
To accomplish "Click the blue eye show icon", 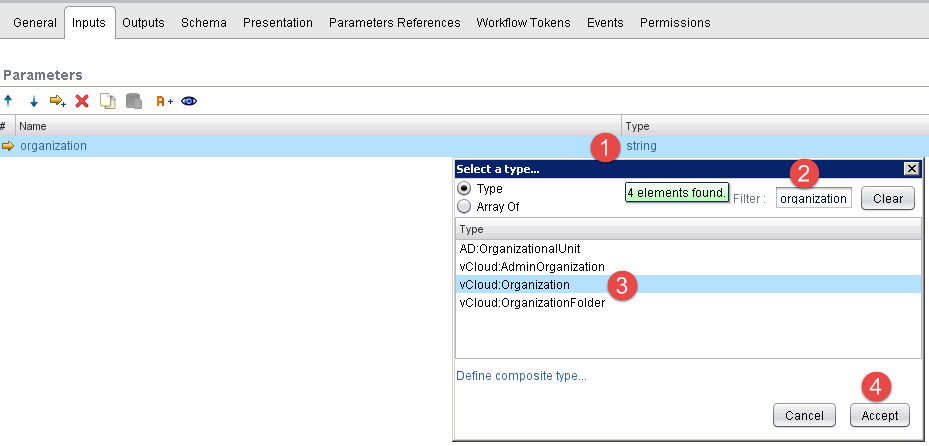I will click(189, 101).
